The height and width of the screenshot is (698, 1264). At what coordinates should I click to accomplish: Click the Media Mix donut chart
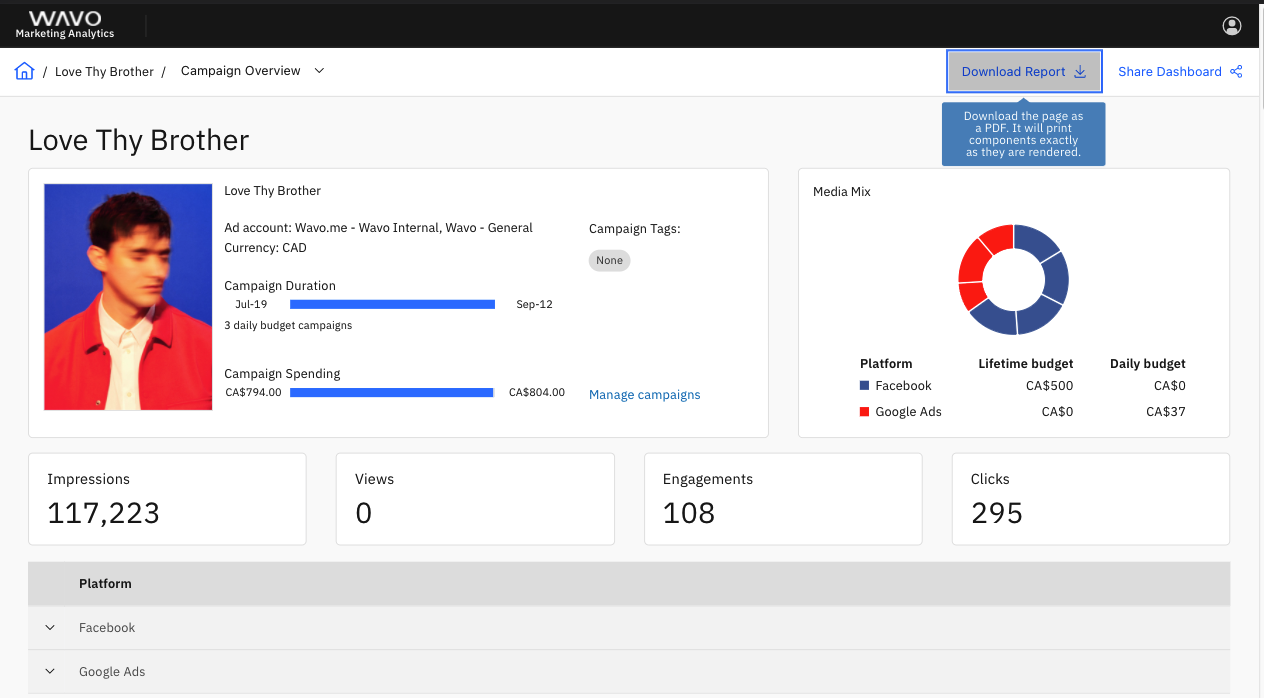pyautogui.click(x=1013, y=279)
